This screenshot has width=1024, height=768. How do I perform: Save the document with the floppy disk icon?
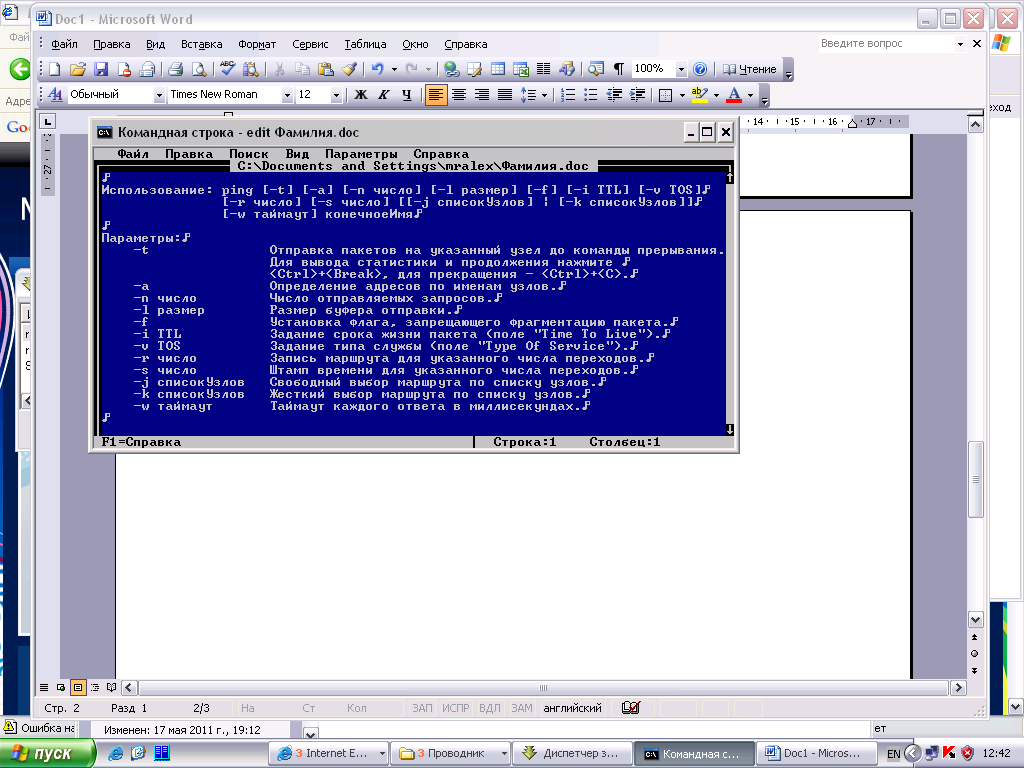click(101, 69)
